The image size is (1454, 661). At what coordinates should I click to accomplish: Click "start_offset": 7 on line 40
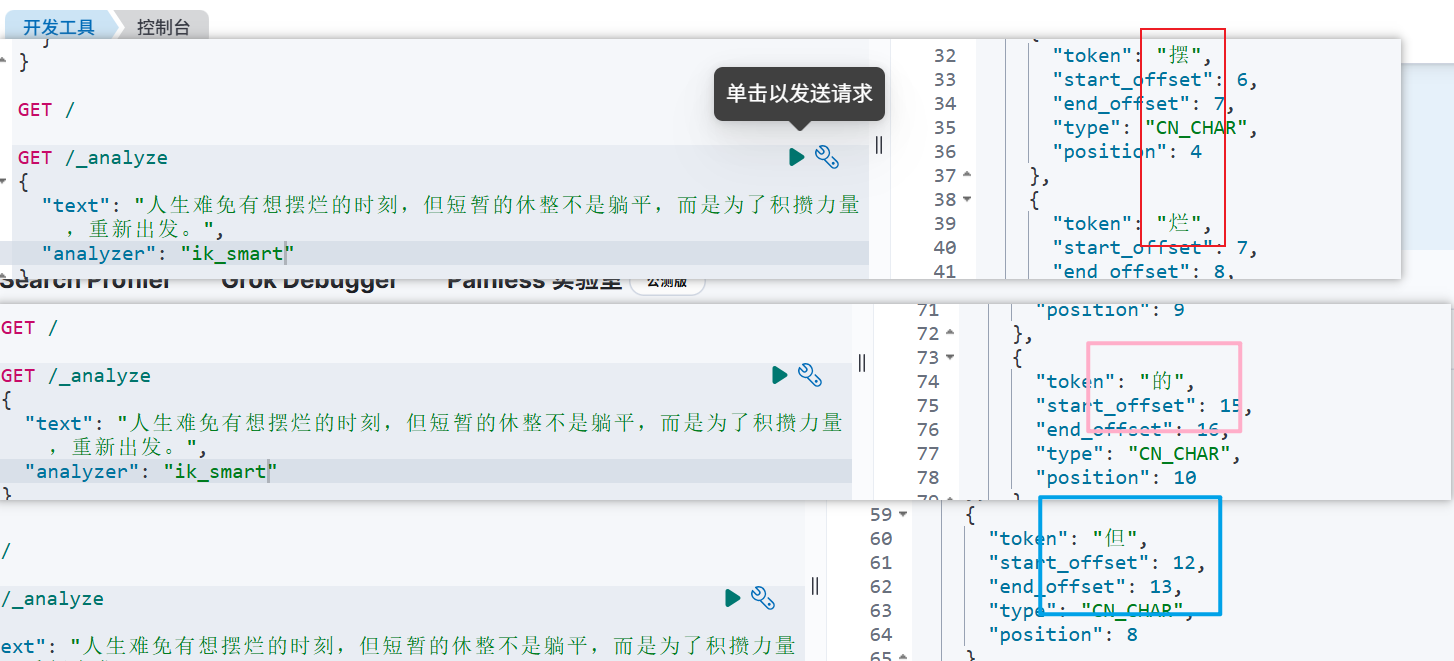pyautogui.click(x=1155, y=247)
